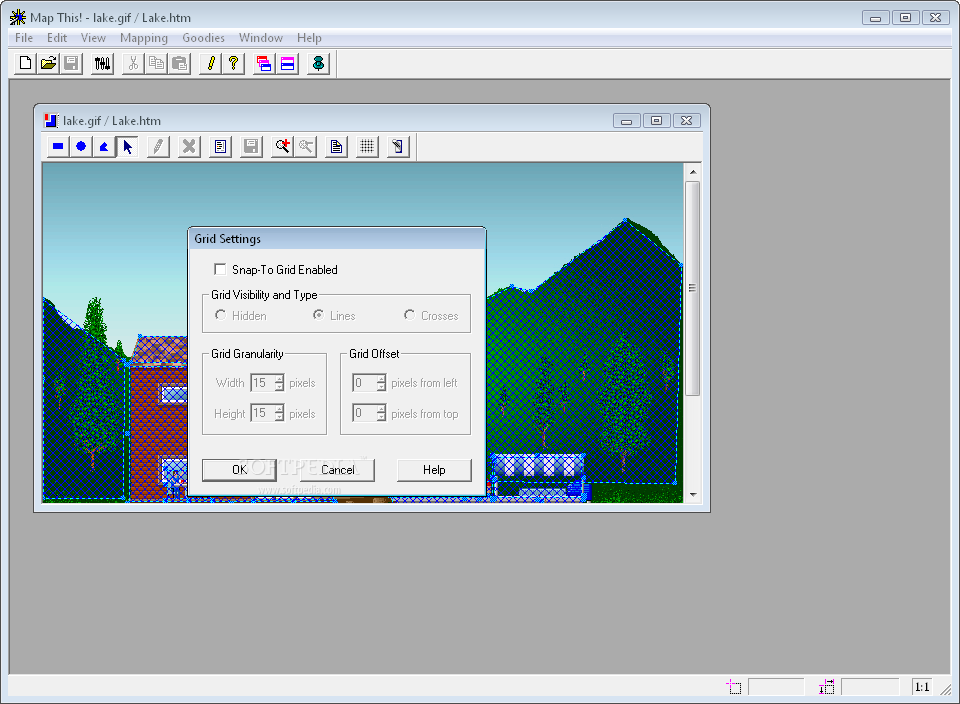The height and width of the screenshot is (704, 960).
Task: Click the yellow info icon
Action: click(211, 64)
